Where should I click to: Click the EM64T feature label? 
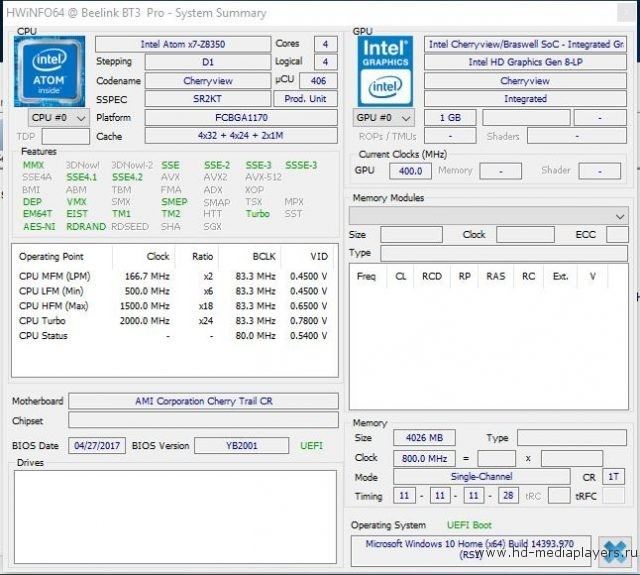pyautogui.click(x=38, y=214)
